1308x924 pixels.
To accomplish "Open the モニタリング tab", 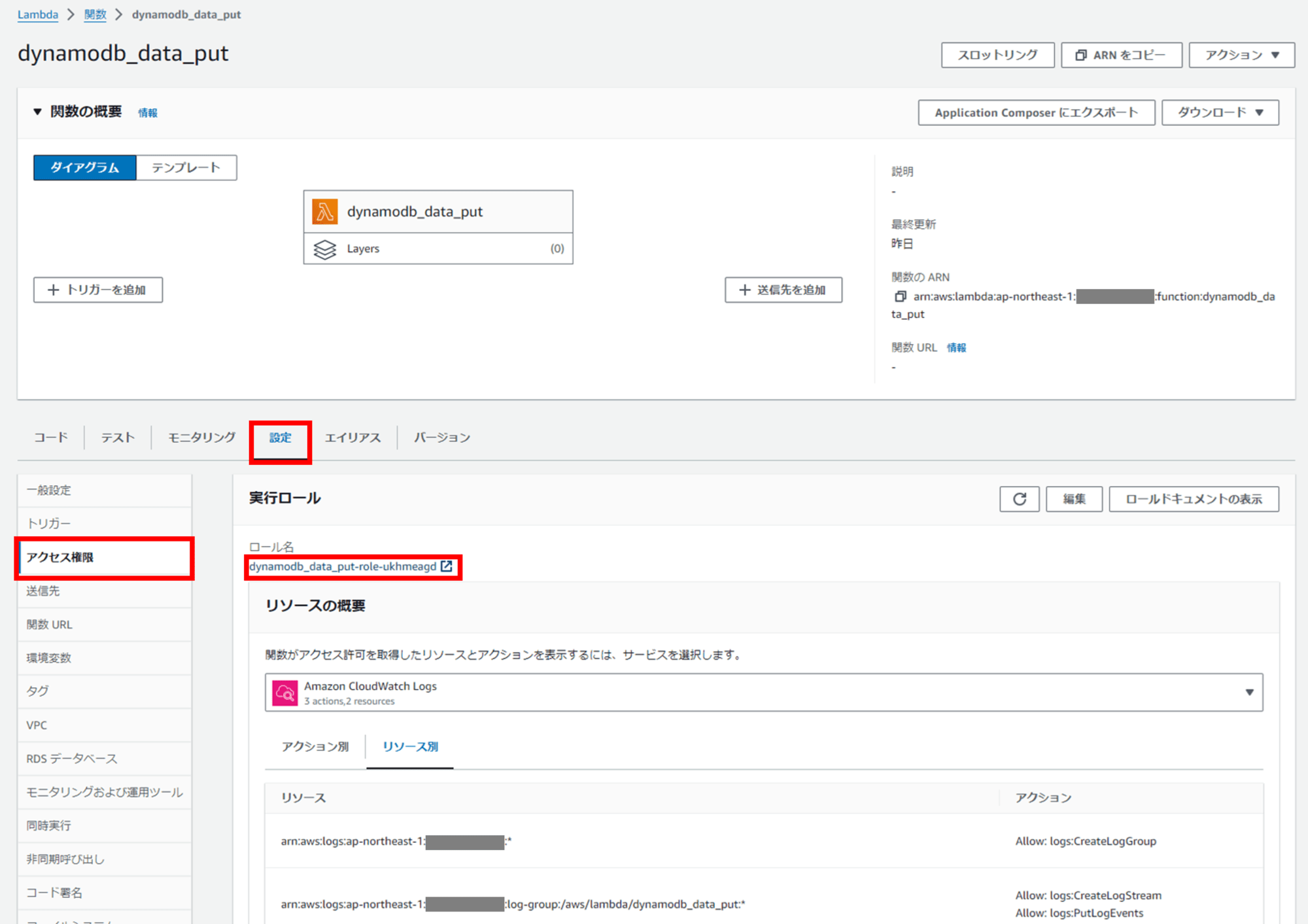I will tap(201, 437).
